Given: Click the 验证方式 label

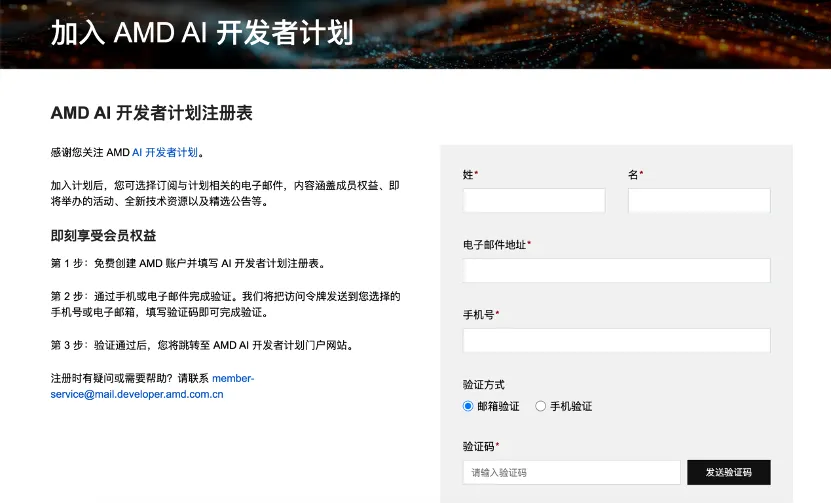Looking at the screenshot, I should click(483, 385).
